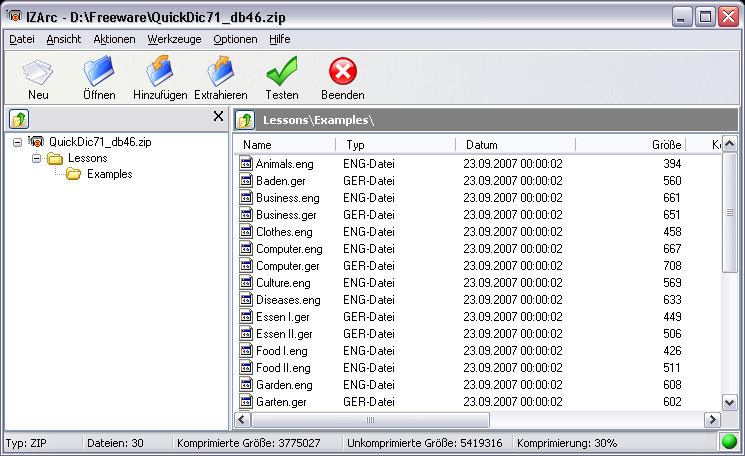Click the file icon of Garten.ger
This screenshot has width=745, height=456.
click(246, 402)
